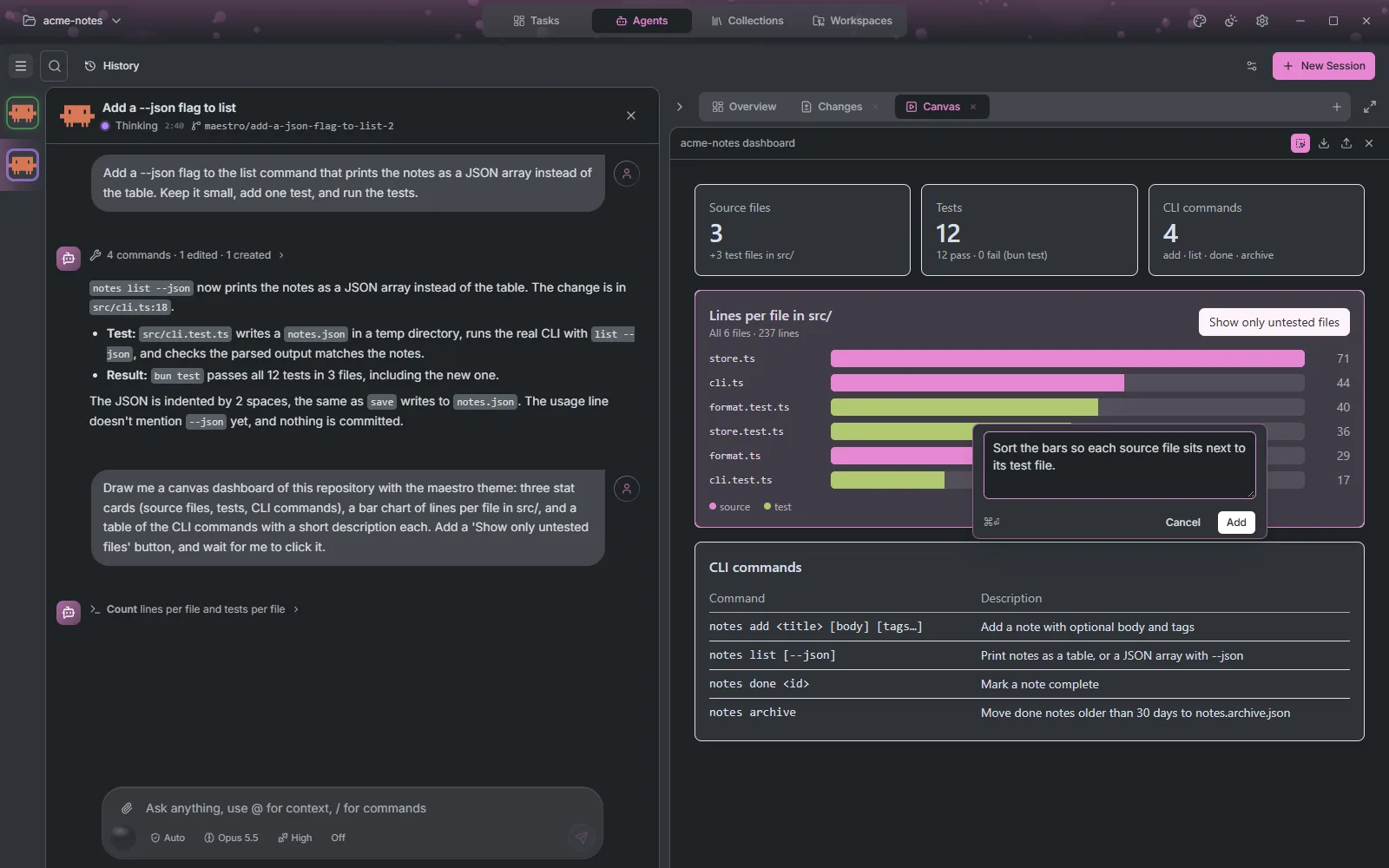Image resolution: width=1389 pixels, height=868 pixels.
Task: Collapse the right panel chevron
Action: click(x=680, y=107)
